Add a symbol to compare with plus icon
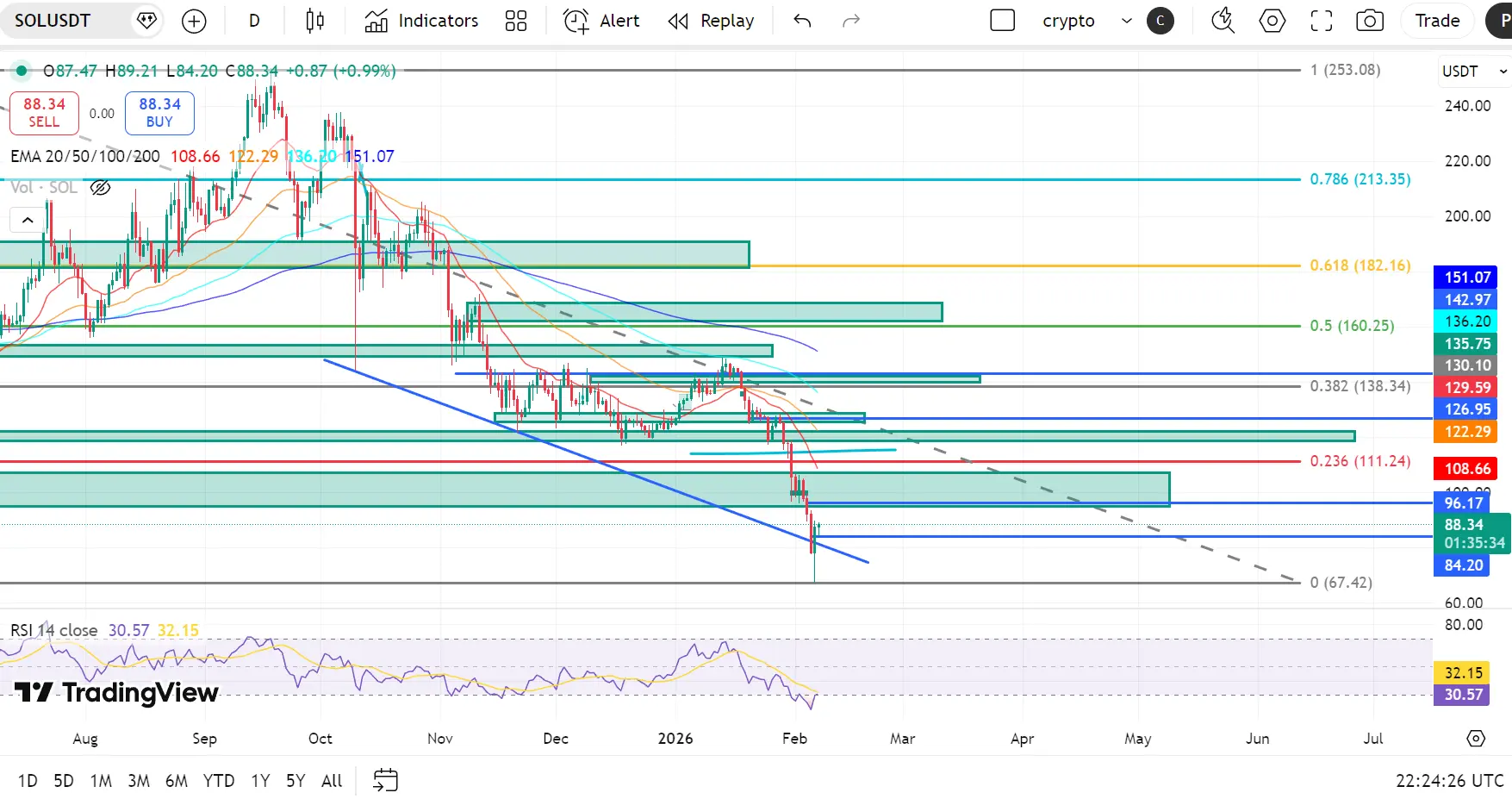 (195, 21)
